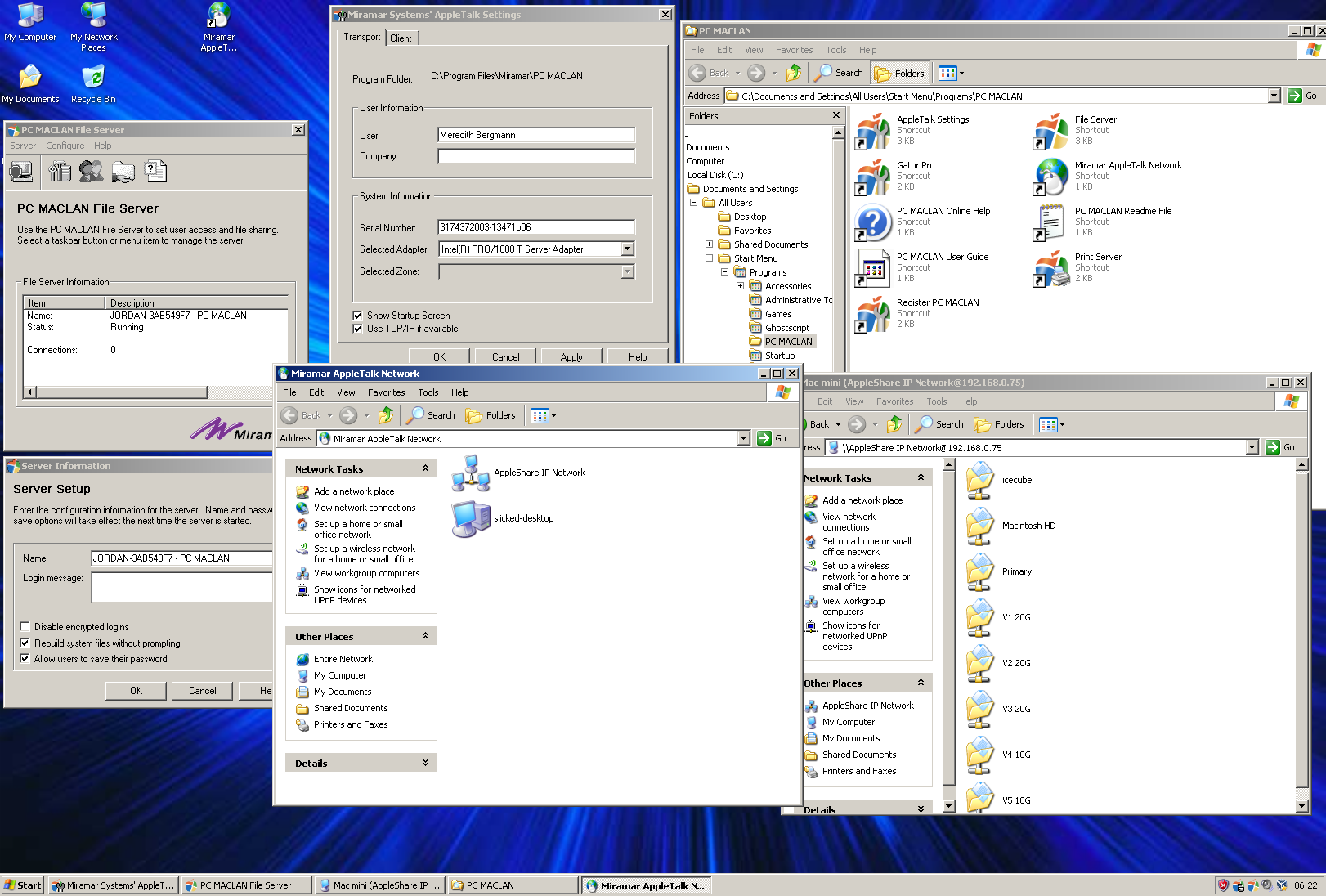Open Tools menu in PC MACLAN window
The height and width of the screenshot is (896, 1326).
click(x=835, y=50)
